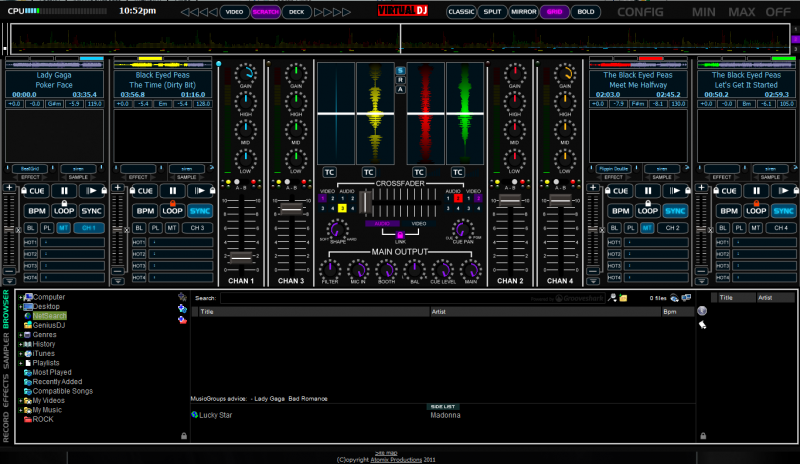Switch to VIDEO view
The height and width of the screenshot is (464, 800).
234,12
